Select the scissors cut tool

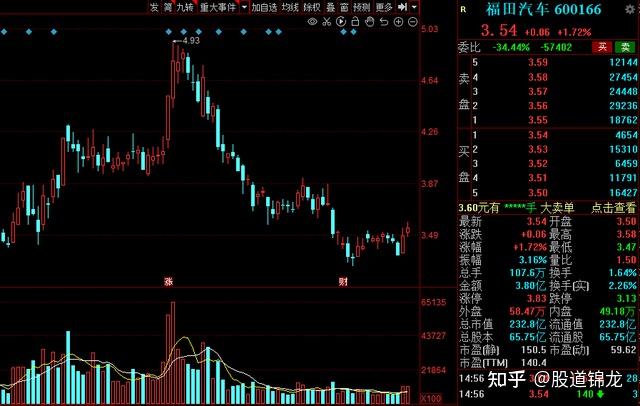tap(327, 22)
